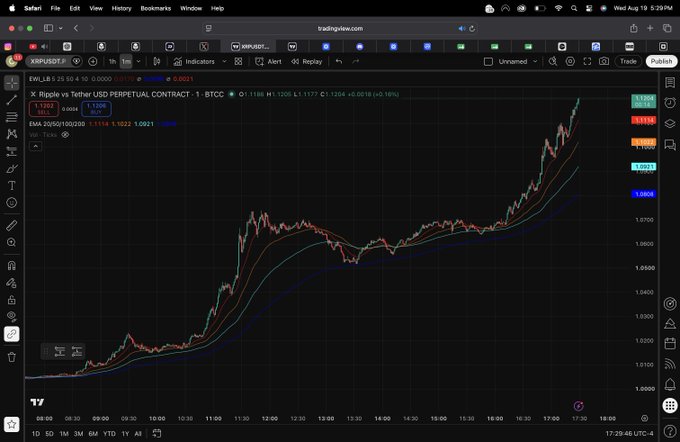This screenshot has height=442, width=680.
Task: Open the watchlist panel icon
Action: tap(670, 82)
